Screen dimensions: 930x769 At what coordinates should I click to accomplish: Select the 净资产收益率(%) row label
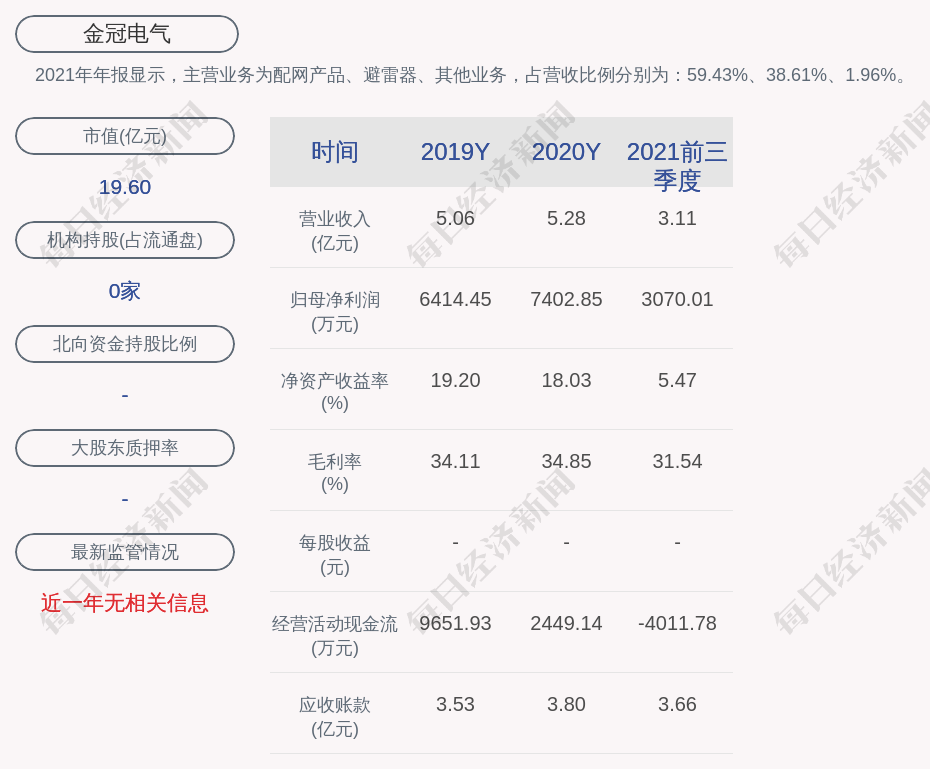(x=335, y=392)
